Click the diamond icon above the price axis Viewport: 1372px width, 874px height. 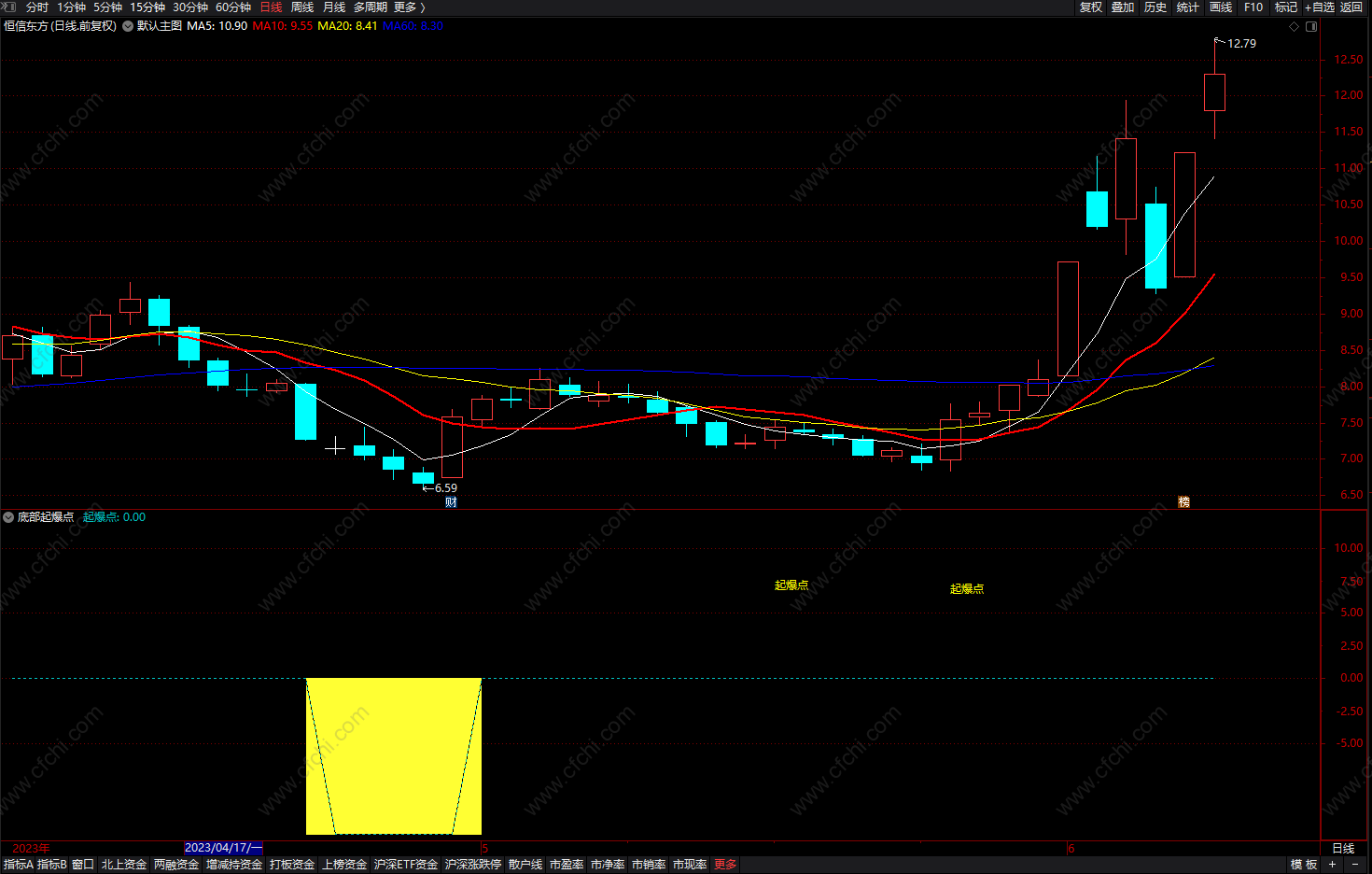(1294, 26)
